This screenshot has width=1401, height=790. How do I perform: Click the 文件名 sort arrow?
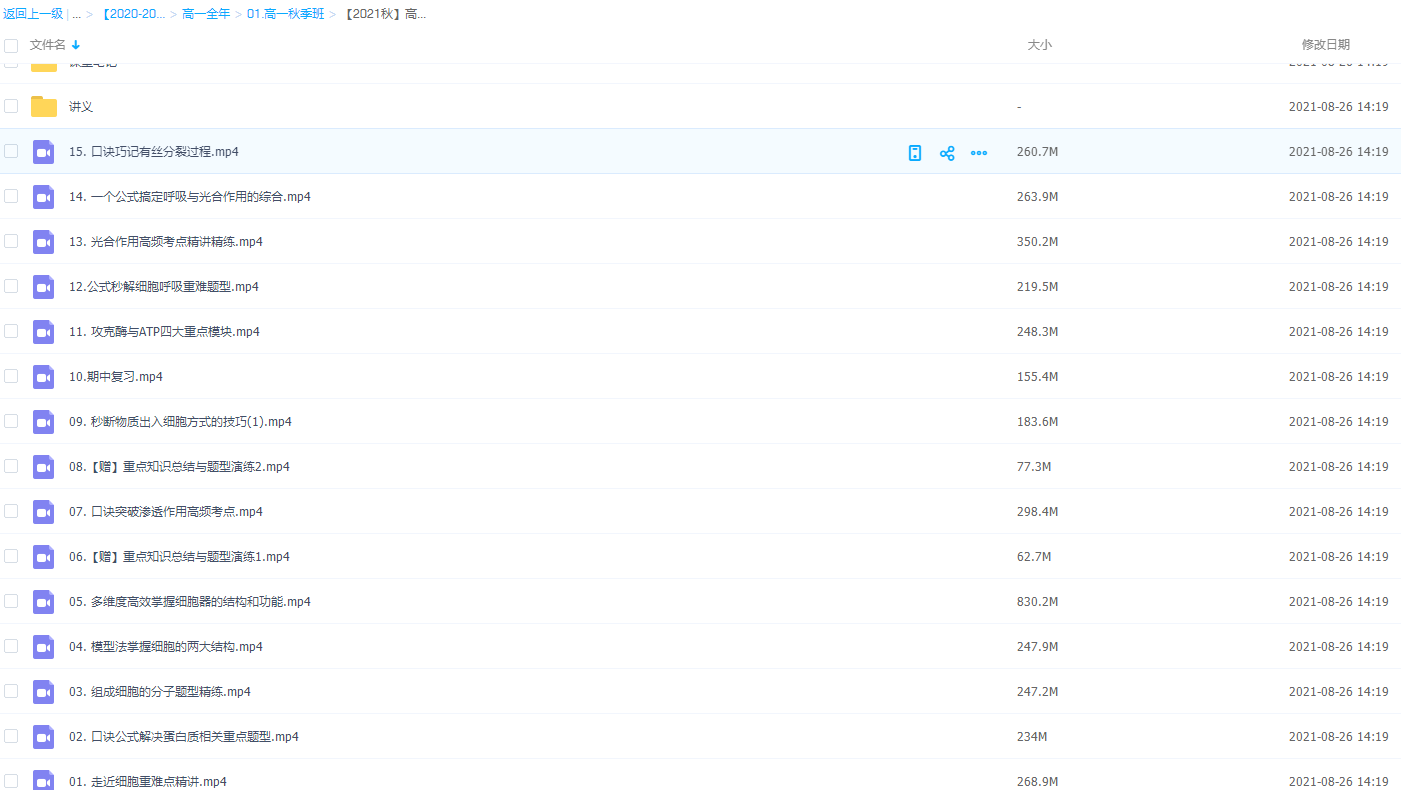point(76,45)
